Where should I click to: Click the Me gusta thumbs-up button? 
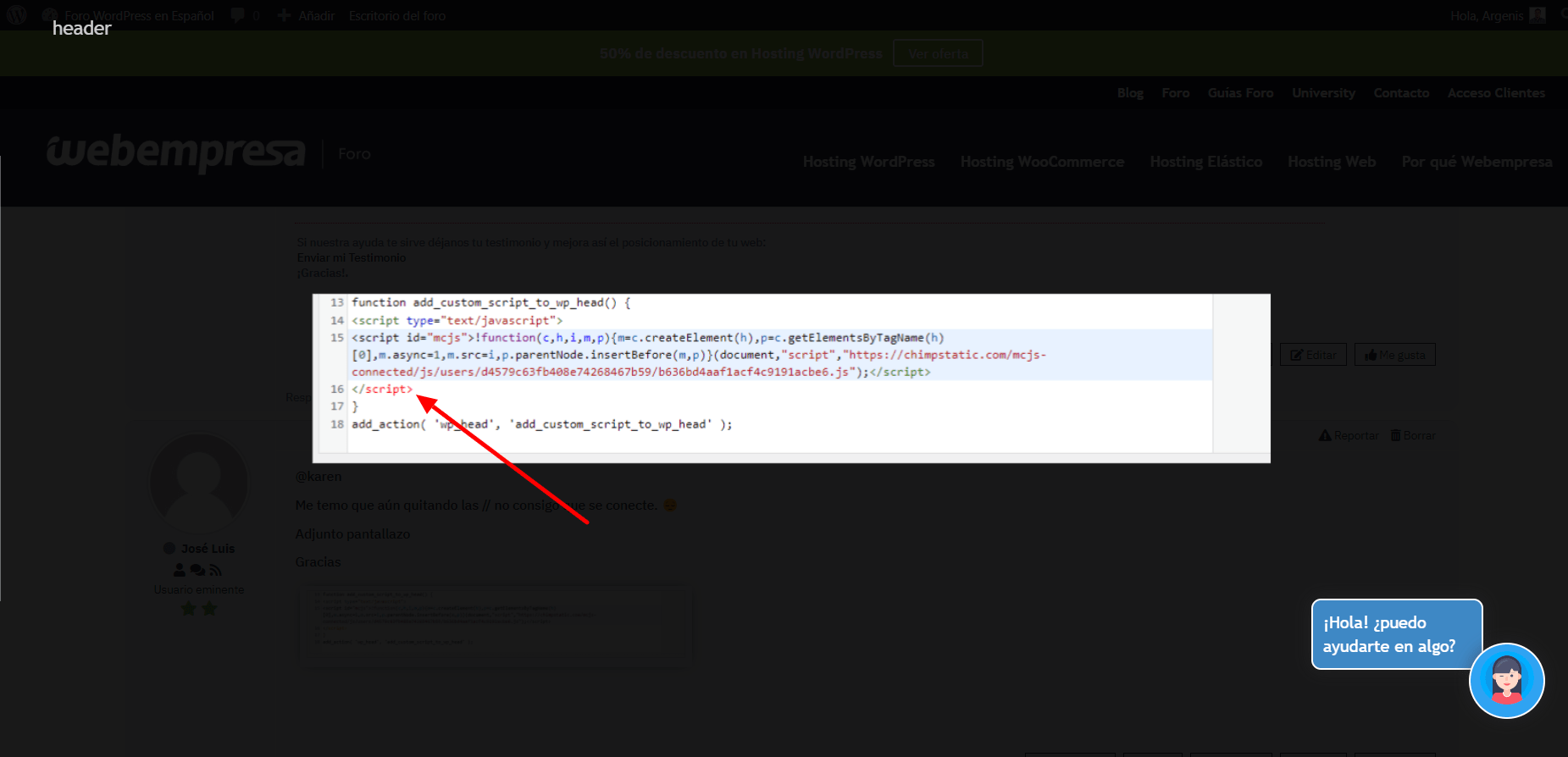pyautogui.click(x=1394, y=355)
